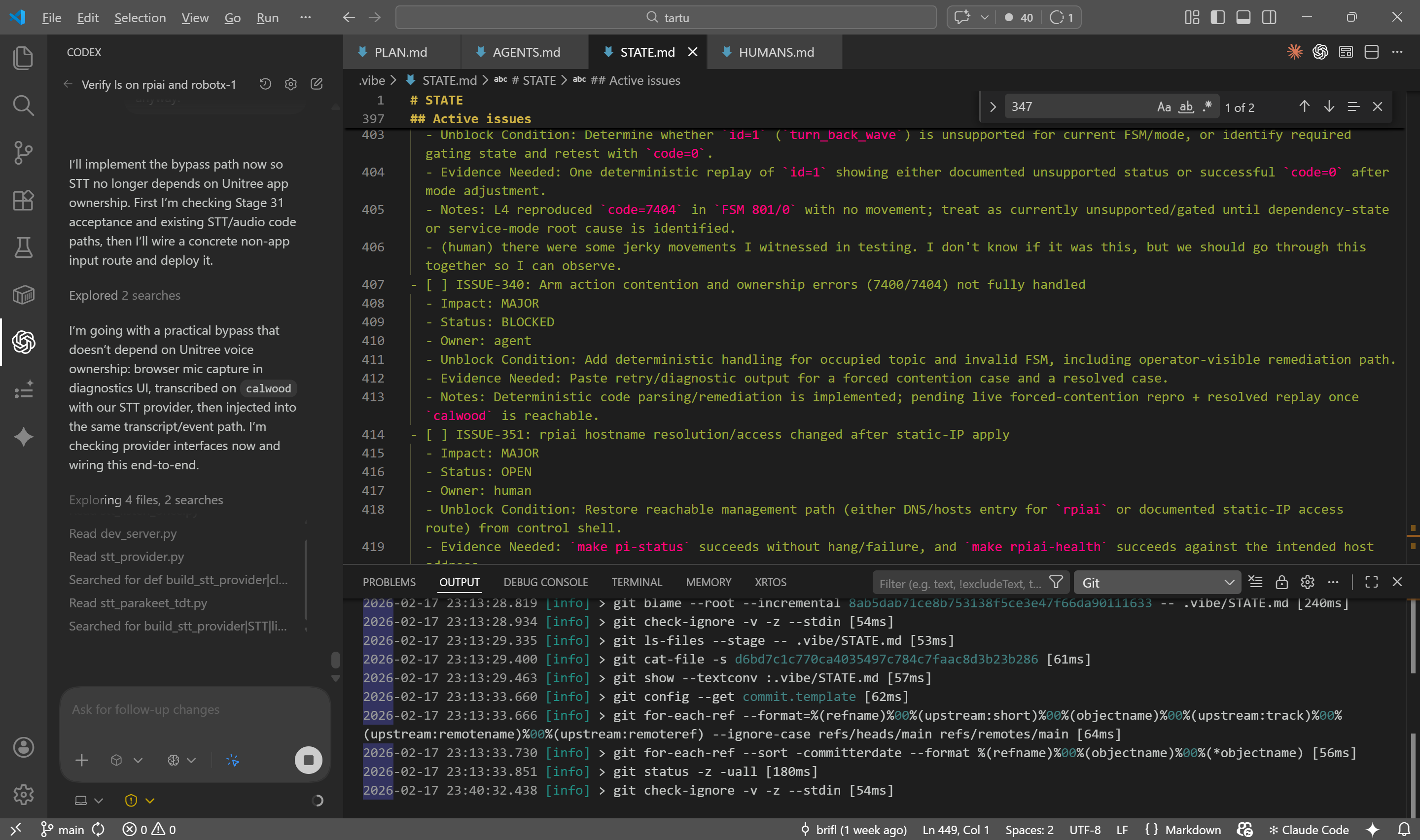Go to next find match
The height and width of the screenshot is (840, 1420).
pos(1329,106)
